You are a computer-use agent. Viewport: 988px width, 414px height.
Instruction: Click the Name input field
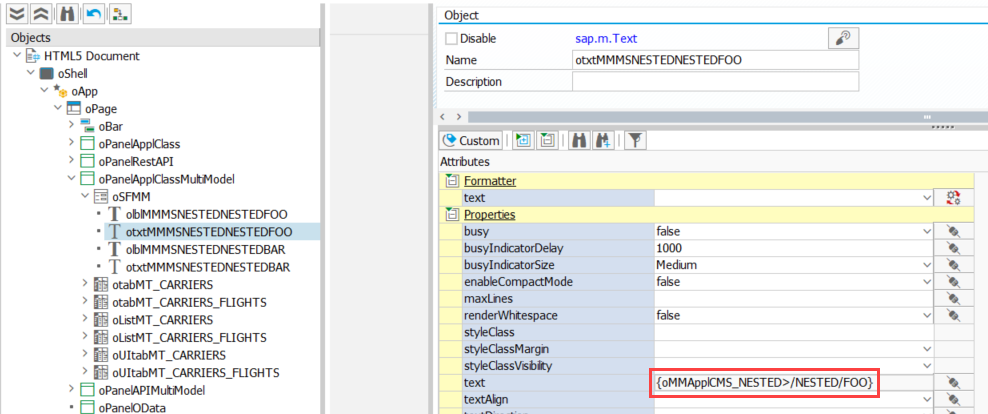[715, 60]
